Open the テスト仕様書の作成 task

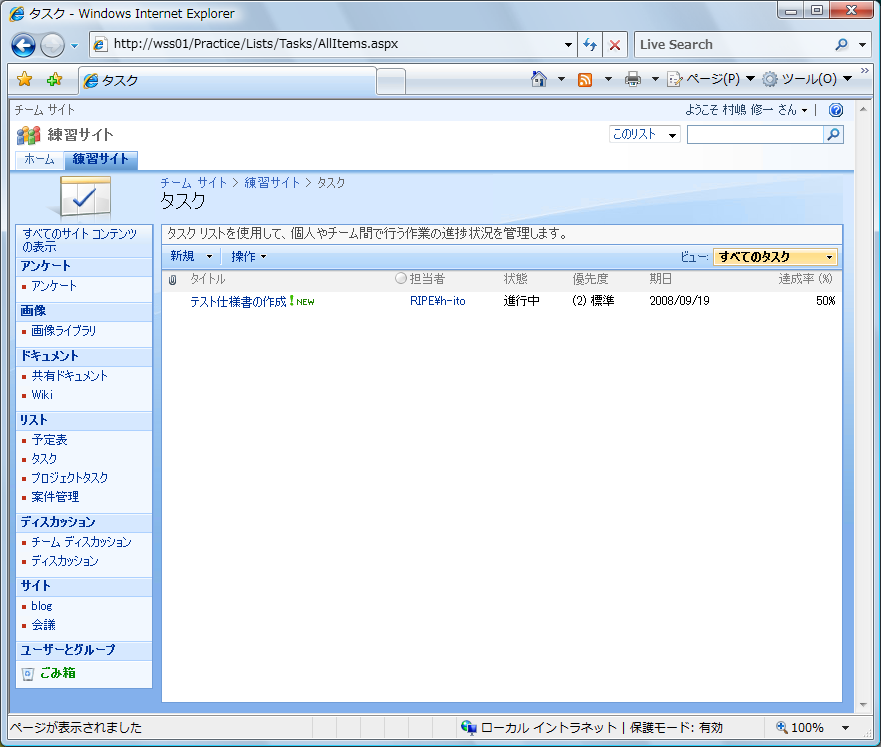coord(238,302)
